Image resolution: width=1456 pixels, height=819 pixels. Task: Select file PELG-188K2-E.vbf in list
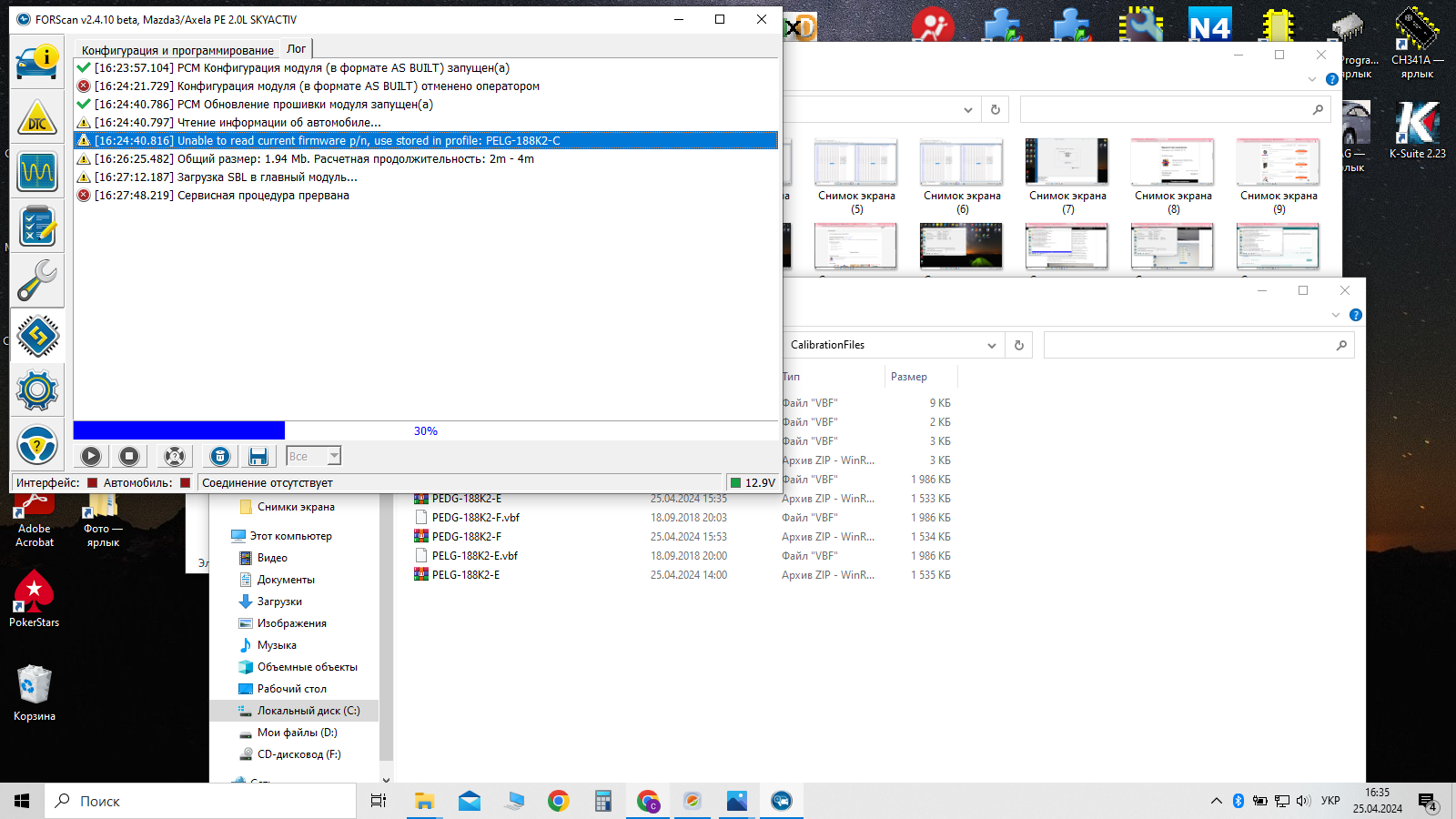pyautogui.click(x=474, y=556)
